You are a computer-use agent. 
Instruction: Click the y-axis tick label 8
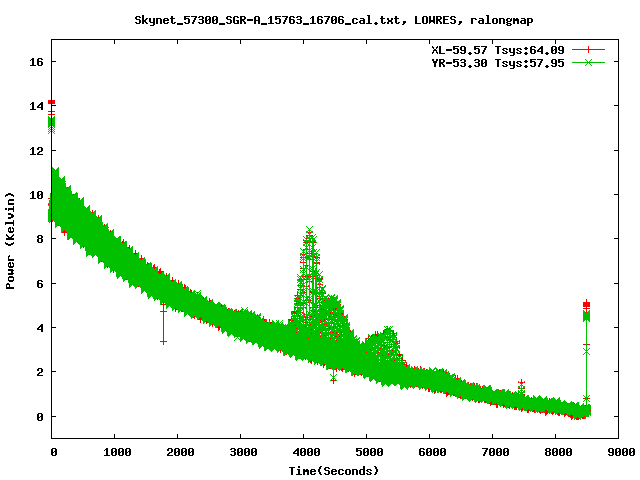(40, 239)
